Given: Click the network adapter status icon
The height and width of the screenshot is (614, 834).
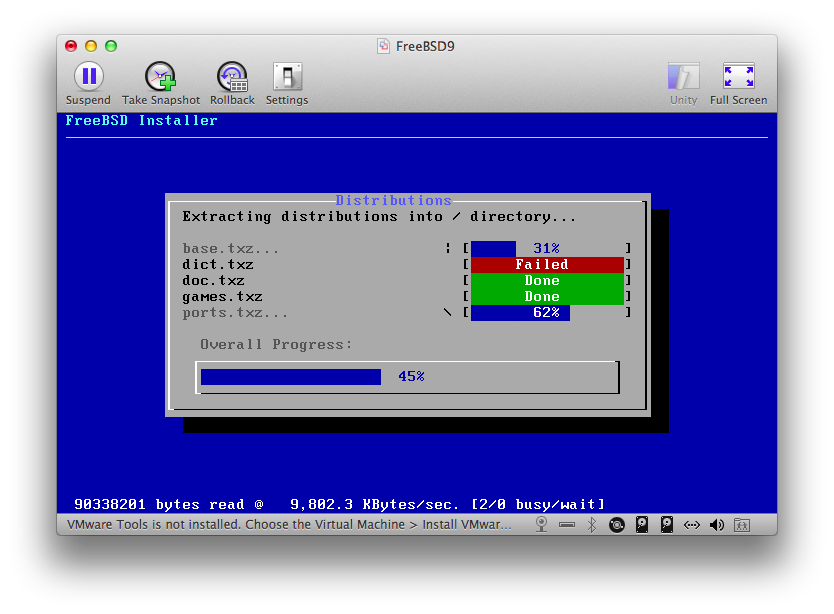Looking at the screenshot, I should 691,525.
